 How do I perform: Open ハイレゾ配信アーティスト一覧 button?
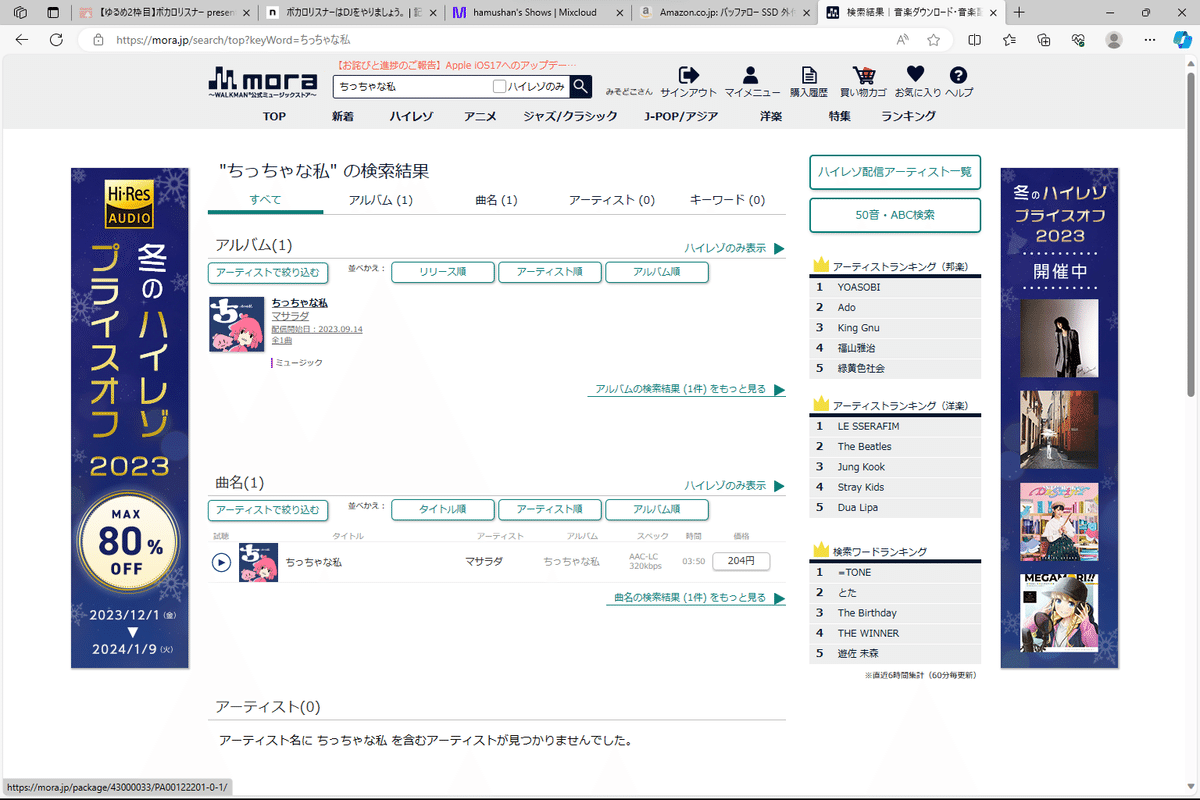[895, 172]
